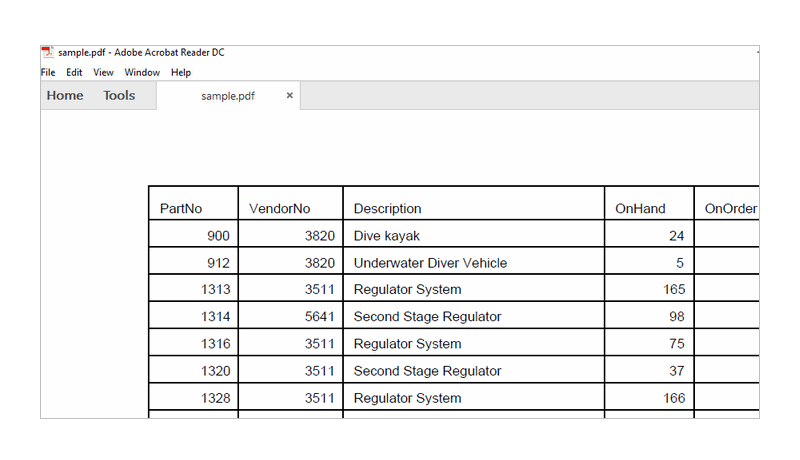Open the Help menu

[180, 73]
